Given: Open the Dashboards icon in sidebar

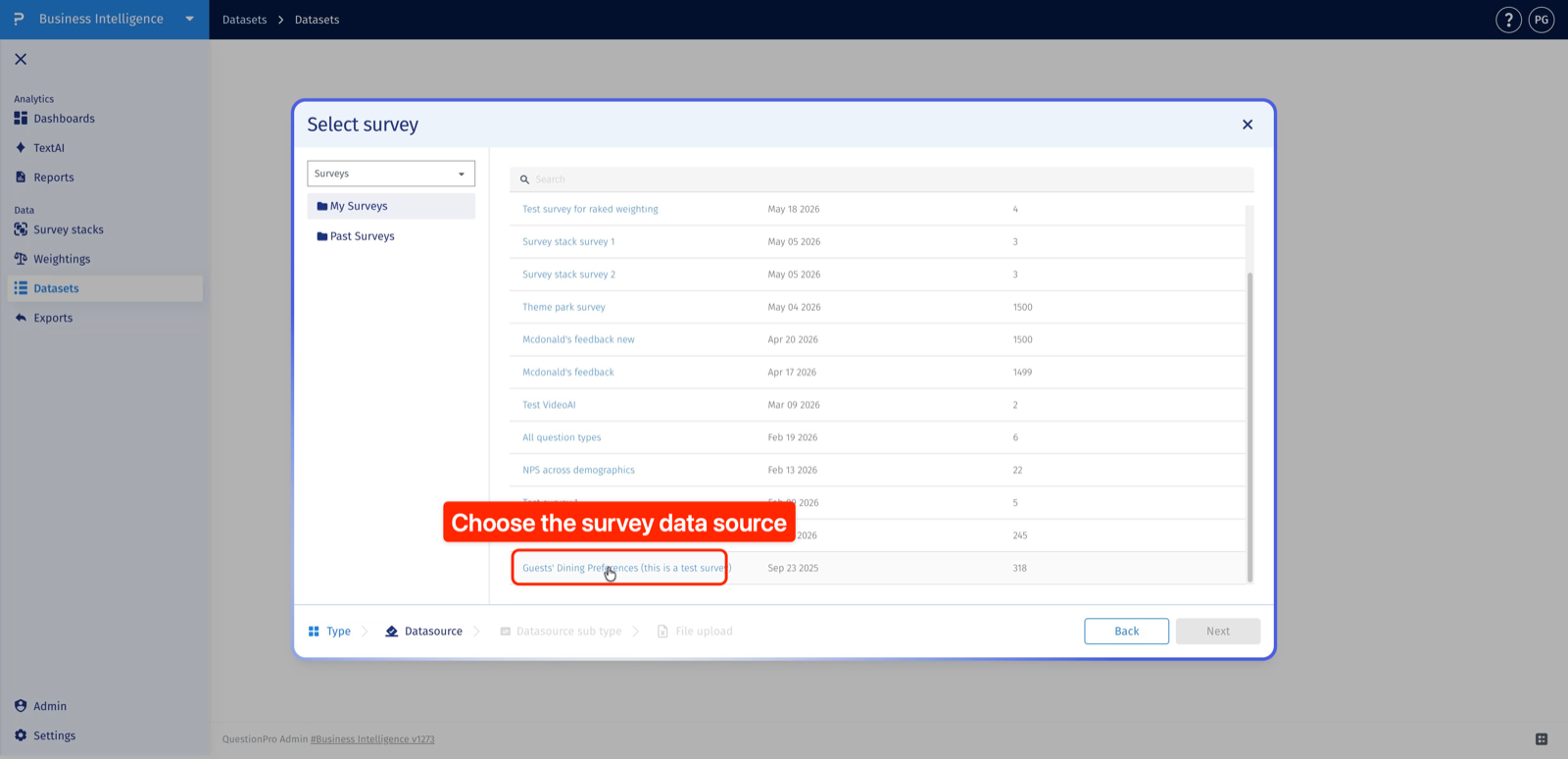Looking at the screenshot, I should coord(21,119).
